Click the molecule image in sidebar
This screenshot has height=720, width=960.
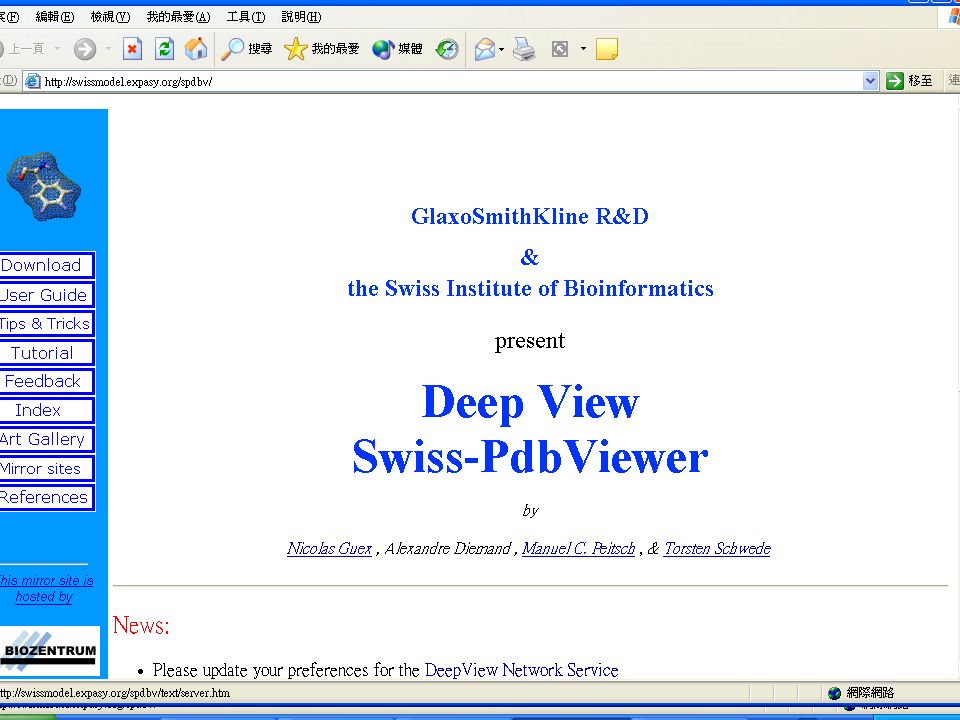pos(44,186)
